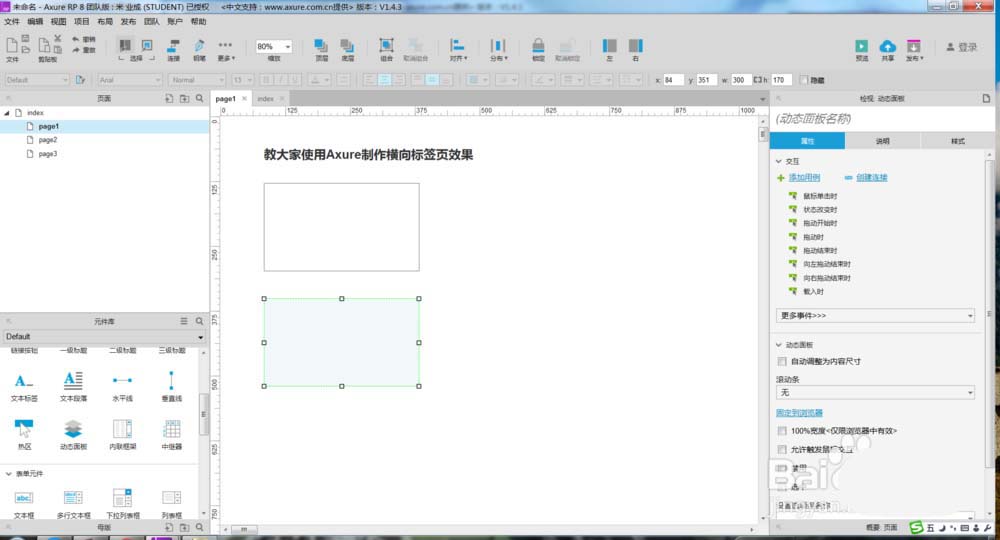This screenshot has width=1000, height=540.
Task: Enable fit to content checkbox (自动调整为内容尺寸)
Action: click(782, 361)
